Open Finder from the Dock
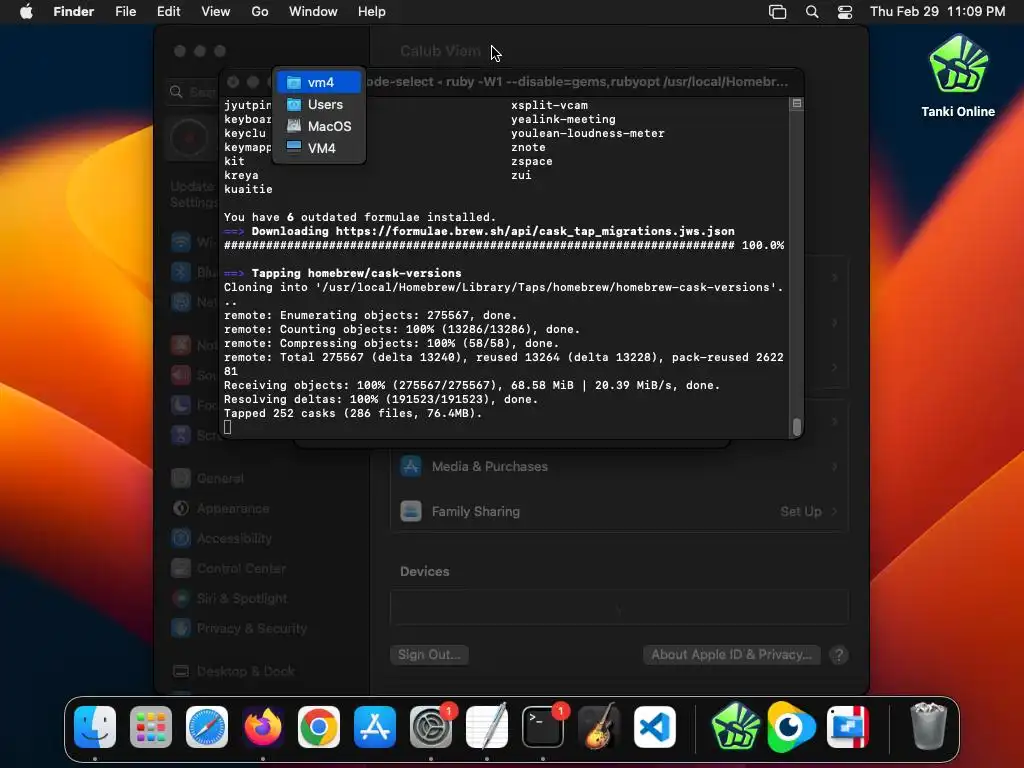 click(x=95, y=727)
